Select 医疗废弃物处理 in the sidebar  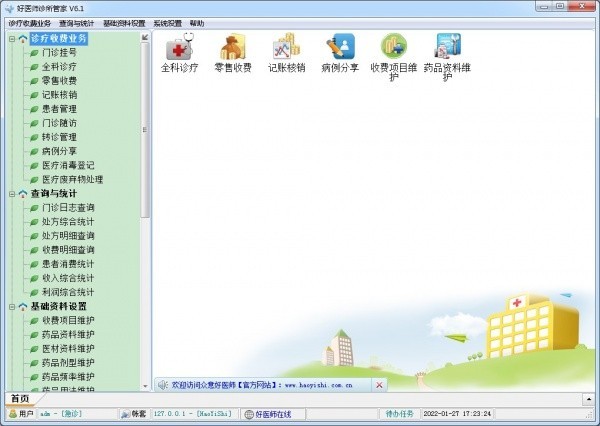[x=72, y=180]
